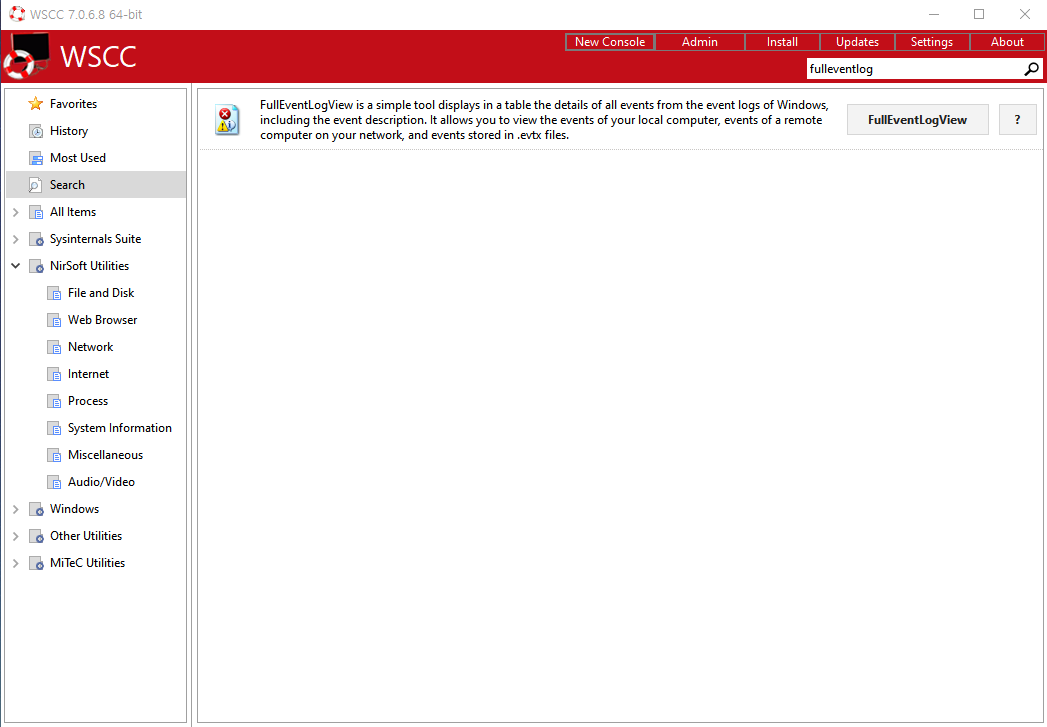Collapse the NirSoft Utilities tree node

[15, 266]
